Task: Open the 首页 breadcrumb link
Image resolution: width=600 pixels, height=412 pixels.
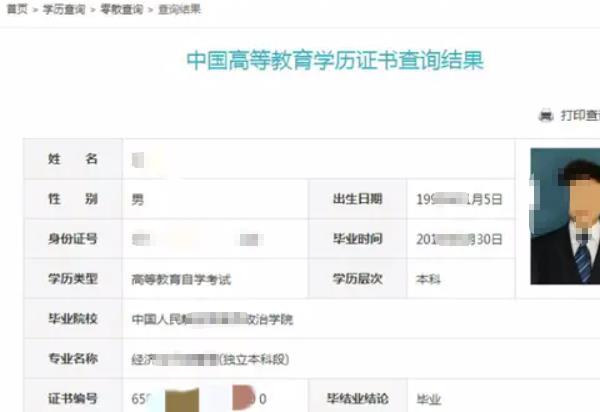Action: pos(17,9)
